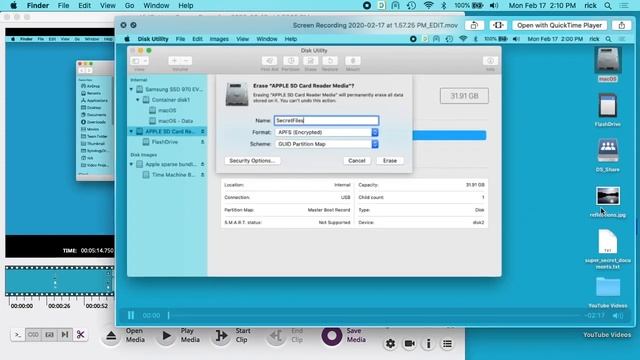
Task: Collapse Apple sparse bundle disclosure triangle
Action: tap(131, 164)
